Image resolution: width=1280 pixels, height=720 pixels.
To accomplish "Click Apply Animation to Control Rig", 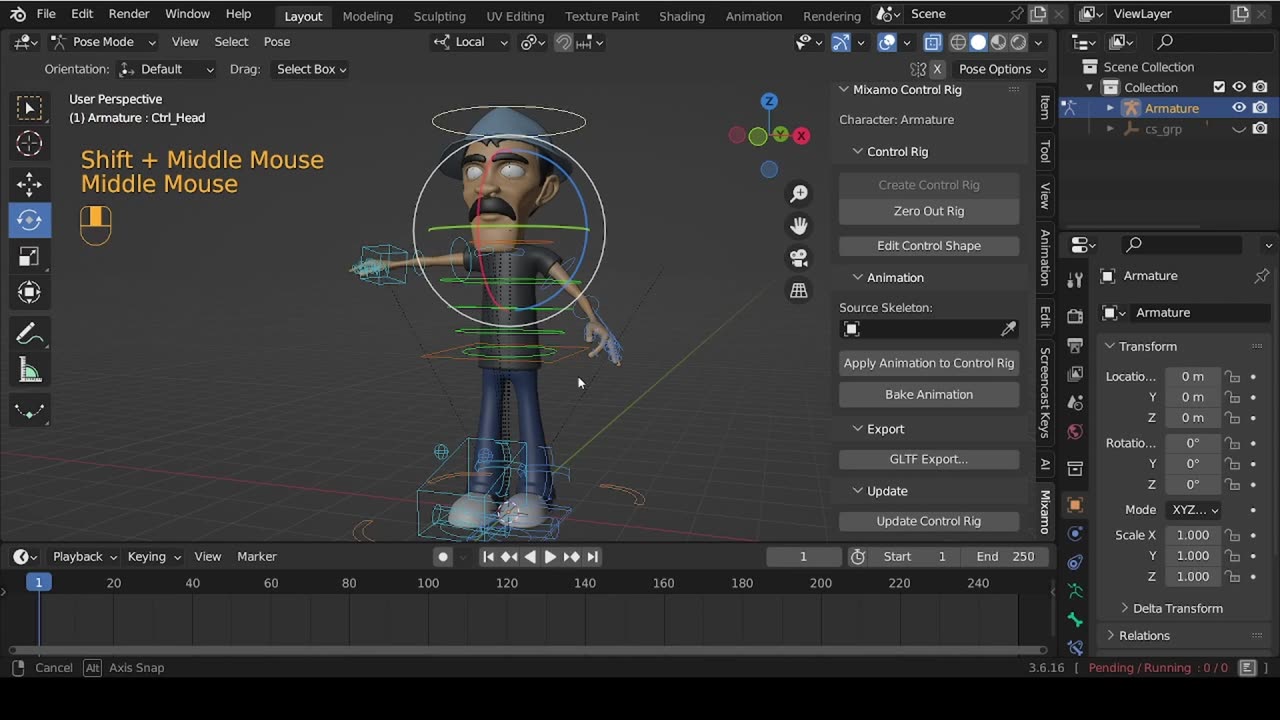I will click(x=929, y=363).
